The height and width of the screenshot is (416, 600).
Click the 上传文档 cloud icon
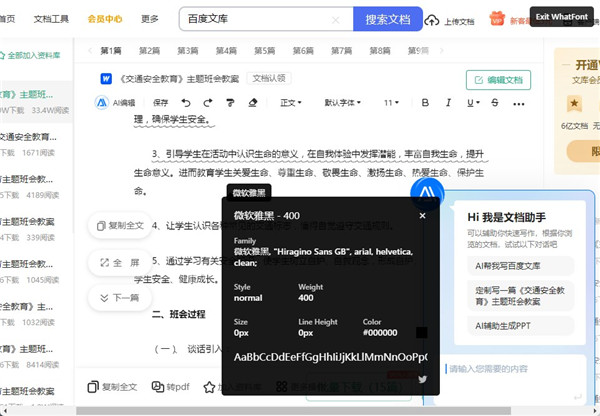(x=432, y=20)
